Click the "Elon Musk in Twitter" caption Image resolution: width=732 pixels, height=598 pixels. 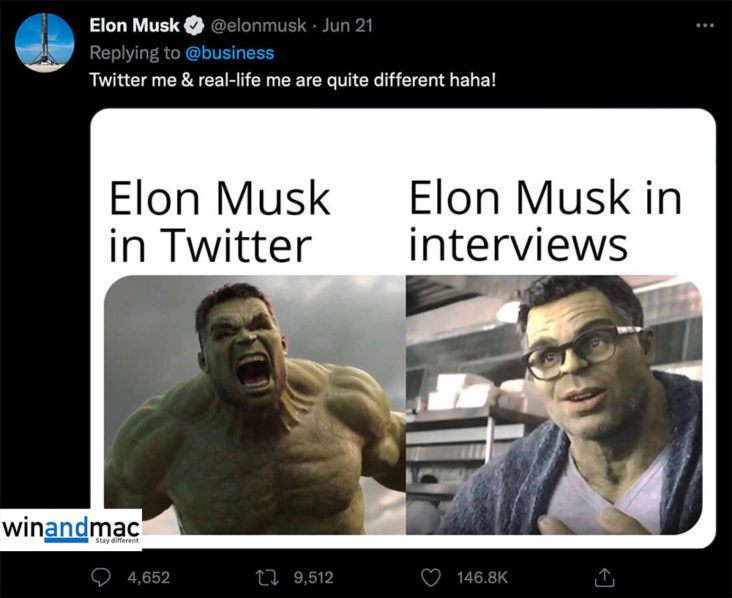pos(218,221)
